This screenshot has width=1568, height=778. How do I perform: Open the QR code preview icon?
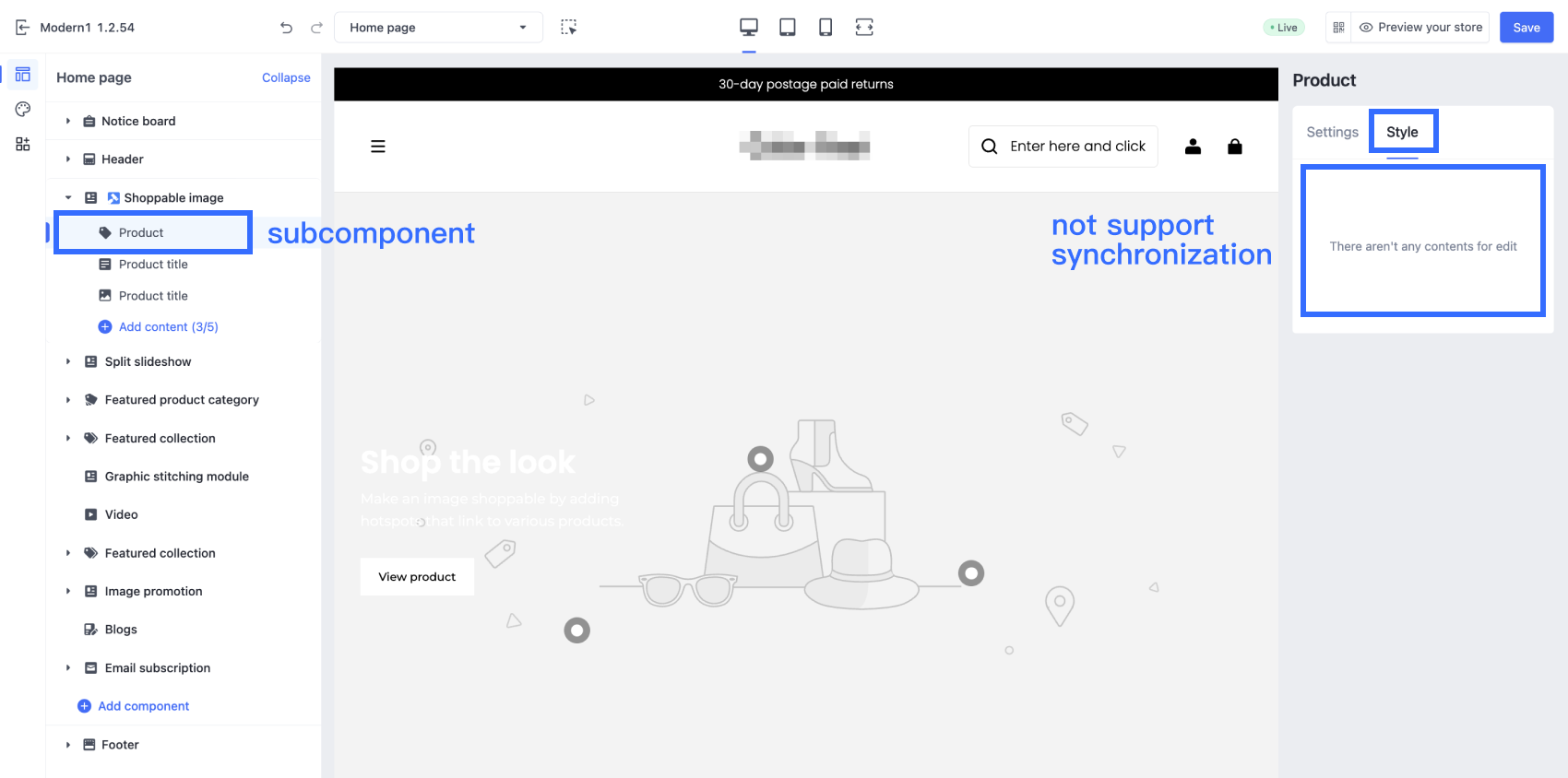coord(1338,28)
